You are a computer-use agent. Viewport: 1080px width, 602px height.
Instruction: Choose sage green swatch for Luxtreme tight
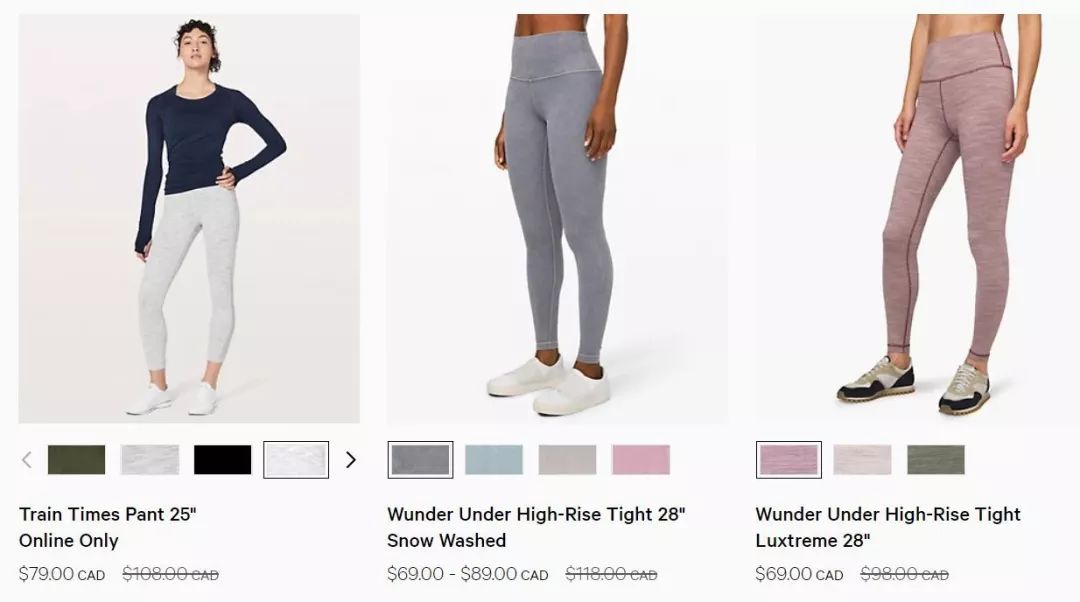pyautogui.click(x=936, y=459)
